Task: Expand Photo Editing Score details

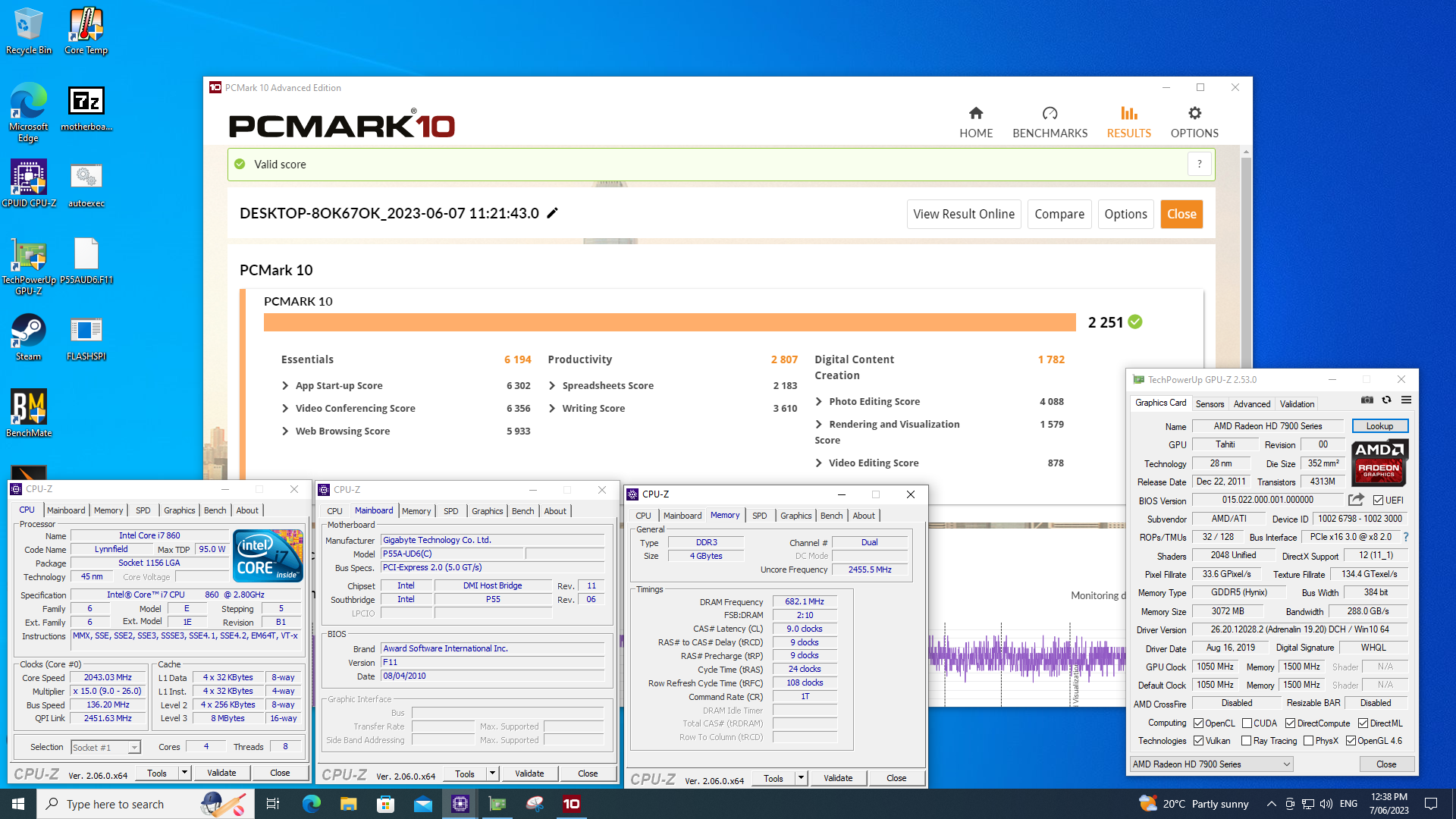Action: click(819, 402)
